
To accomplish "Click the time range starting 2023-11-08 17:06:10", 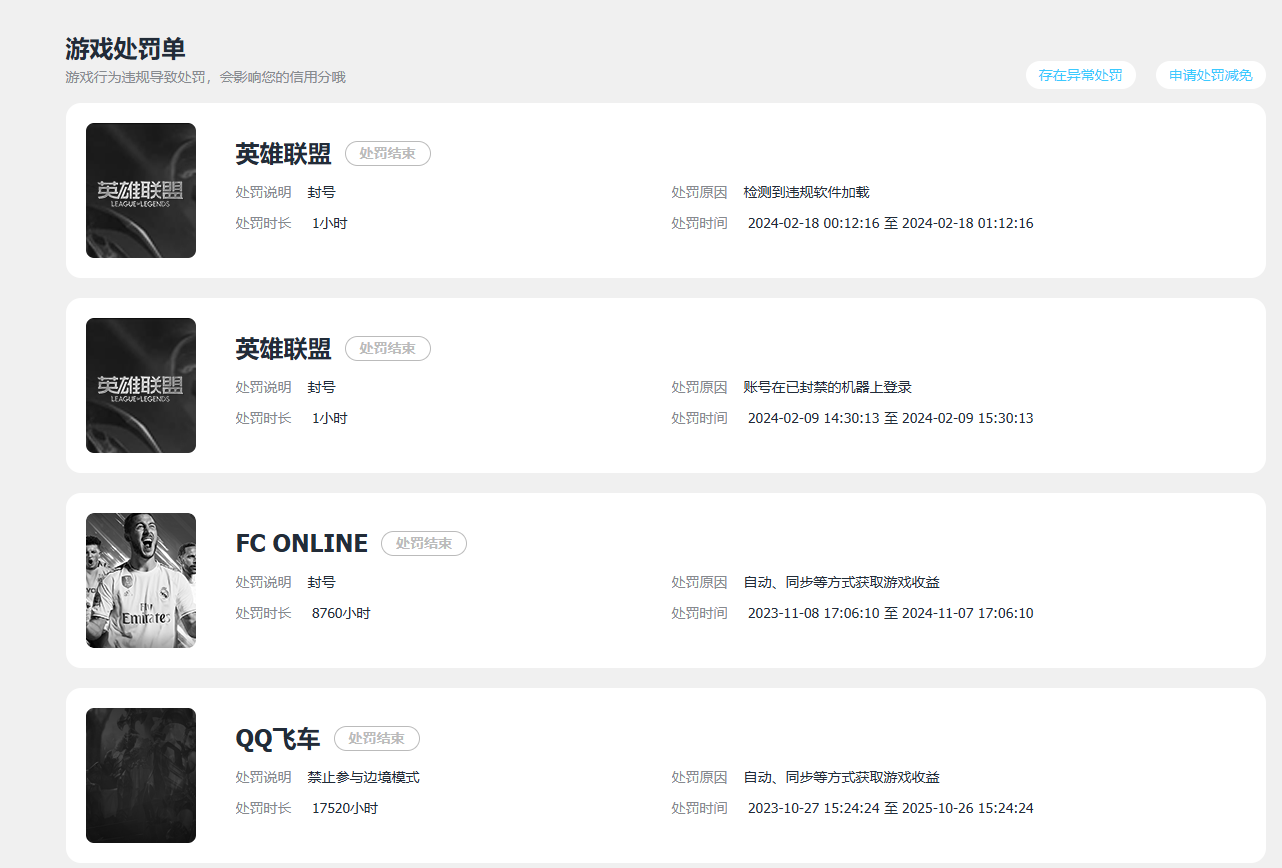I will pyautogui.click(x=891, y=613).
